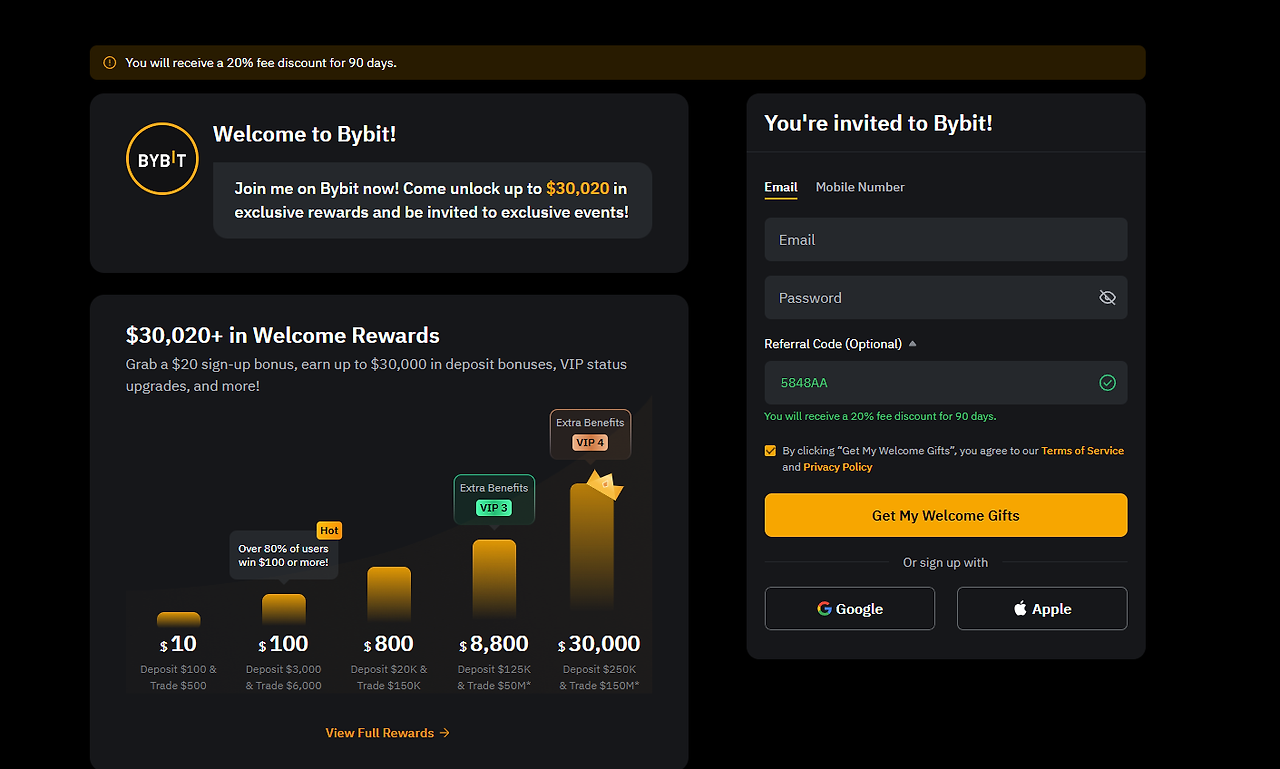
Task: Click the "Over 80% of users" tooltip
Action: coord(283,555)
